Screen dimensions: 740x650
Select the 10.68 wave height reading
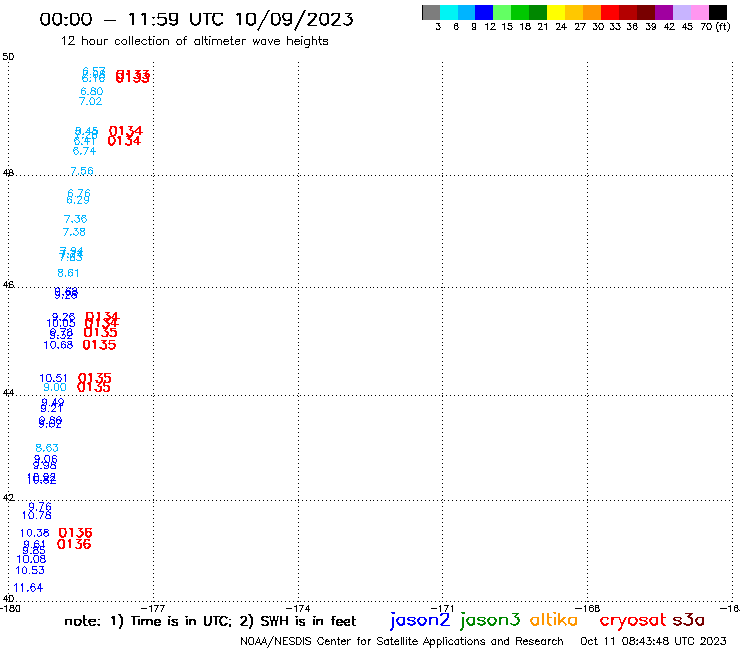(58, 345)
